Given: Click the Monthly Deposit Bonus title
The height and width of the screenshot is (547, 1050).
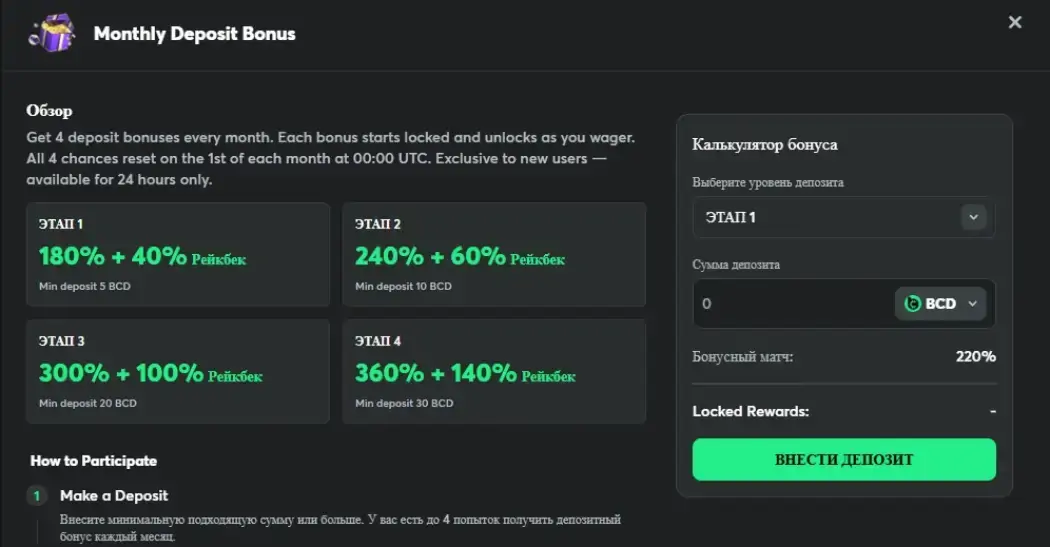Looking at the screenshot, I should [x=194, y=34].
